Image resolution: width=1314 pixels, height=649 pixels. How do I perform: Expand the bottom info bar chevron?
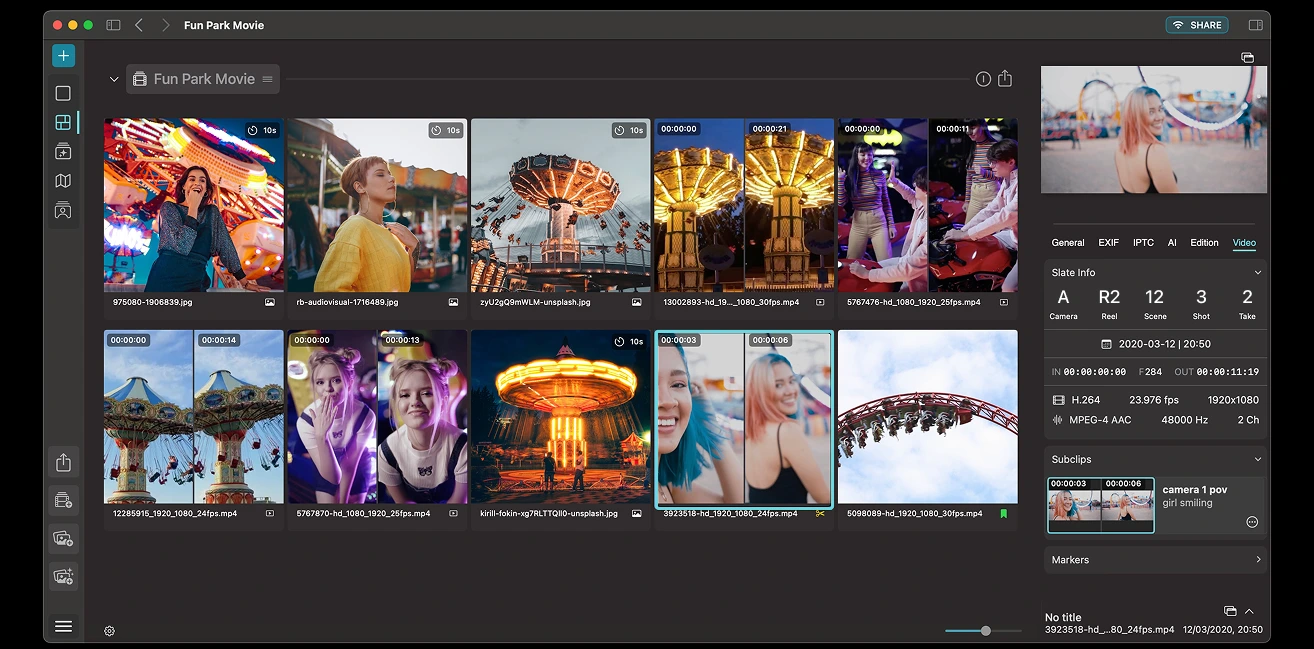click(x=1249, y=611)
